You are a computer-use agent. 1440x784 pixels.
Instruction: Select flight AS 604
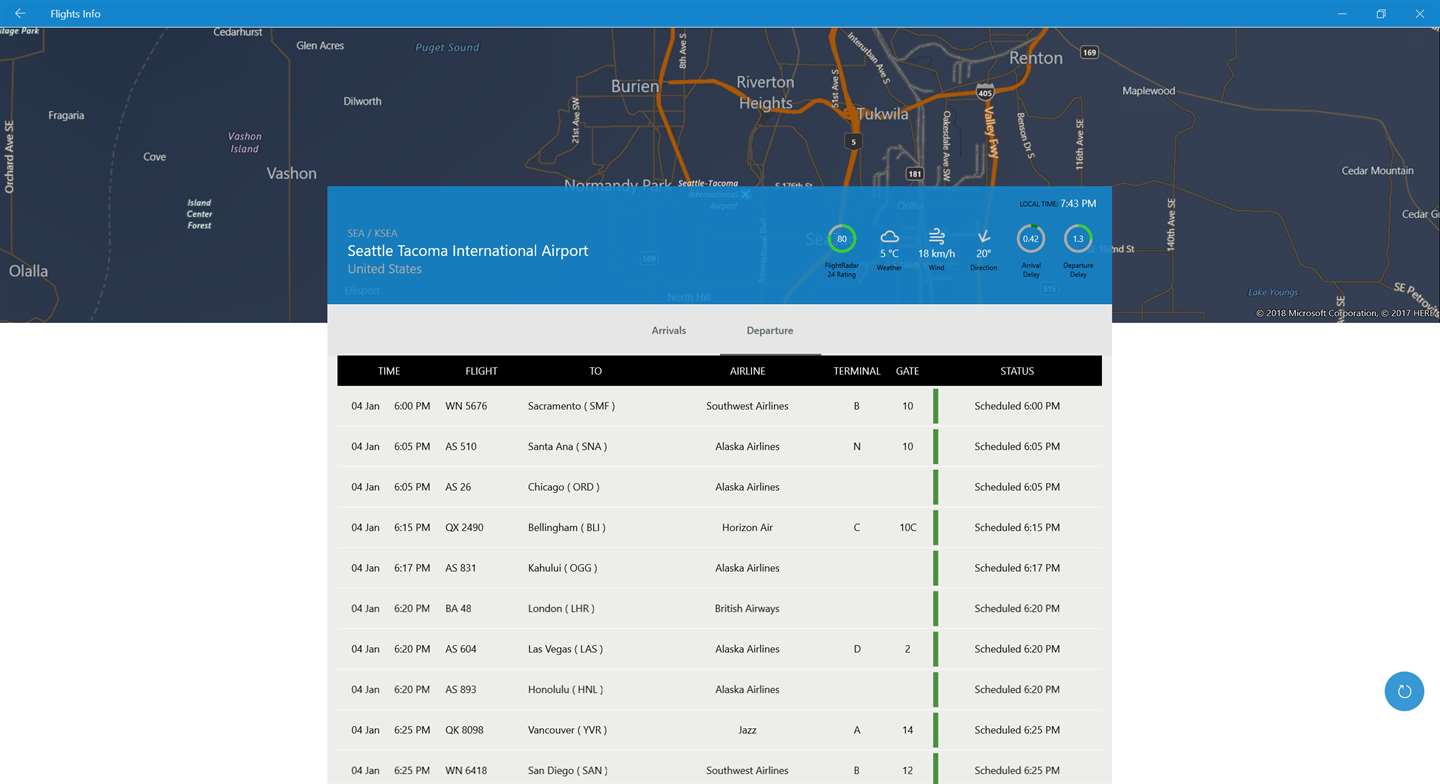(x=719, y=649)
